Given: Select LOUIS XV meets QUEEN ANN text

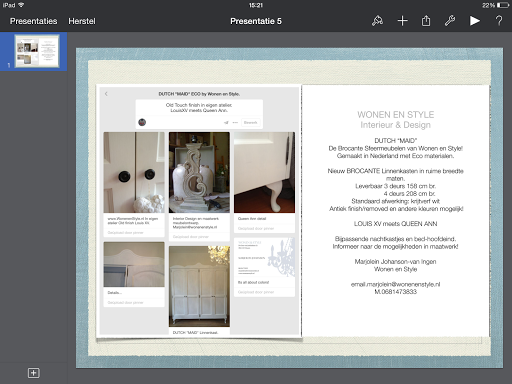Looking at the screenshot, I should coord(396,224).
